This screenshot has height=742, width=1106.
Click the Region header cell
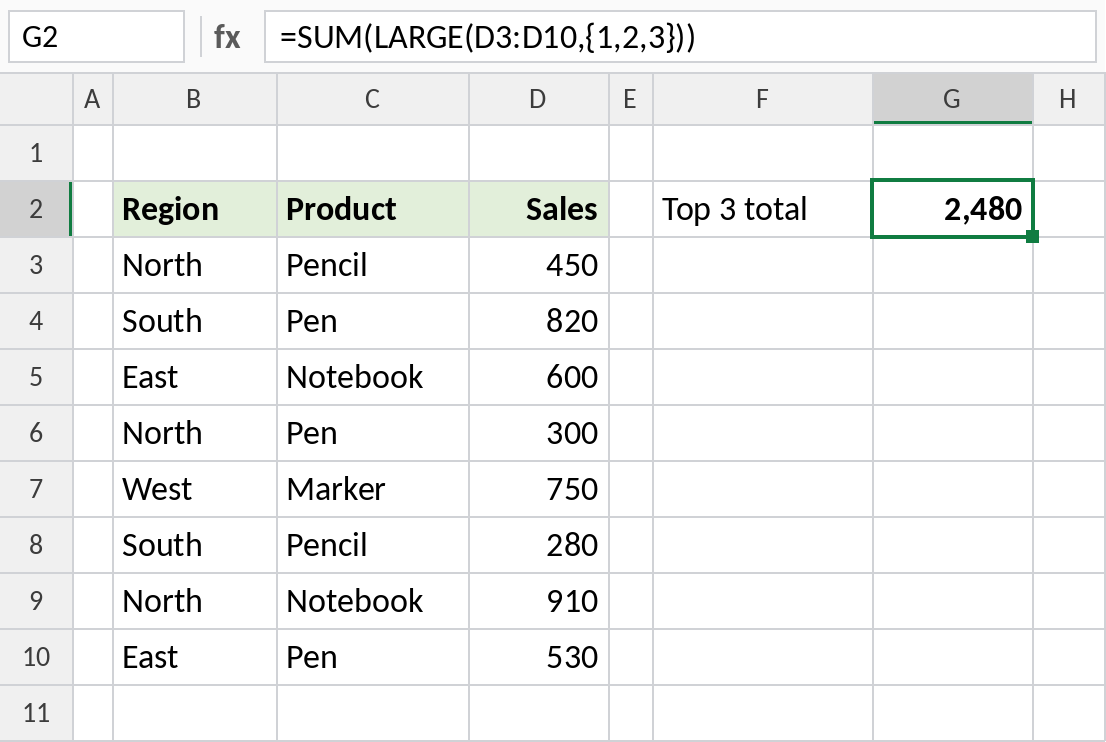pos(195,209)
